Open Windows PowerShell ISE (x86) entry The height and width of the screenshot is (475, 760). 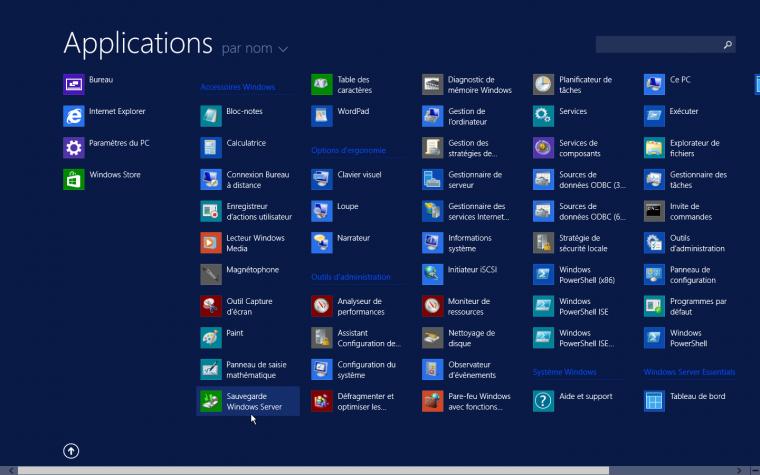click(543, 338)
